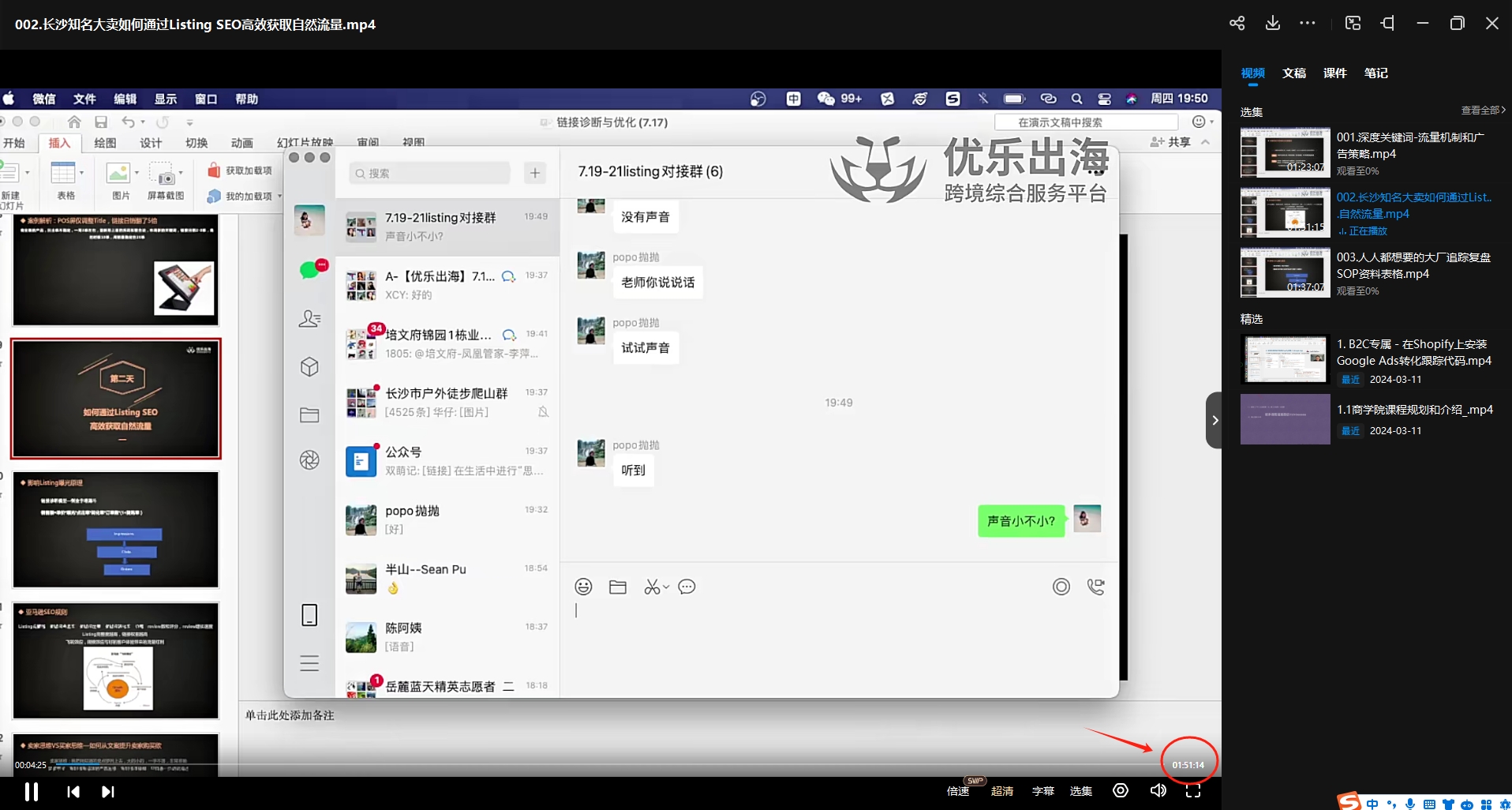Click the download video icon
Image resolution: width=1512 pixels, height=810 pixels.
[x=1272, y=24]
